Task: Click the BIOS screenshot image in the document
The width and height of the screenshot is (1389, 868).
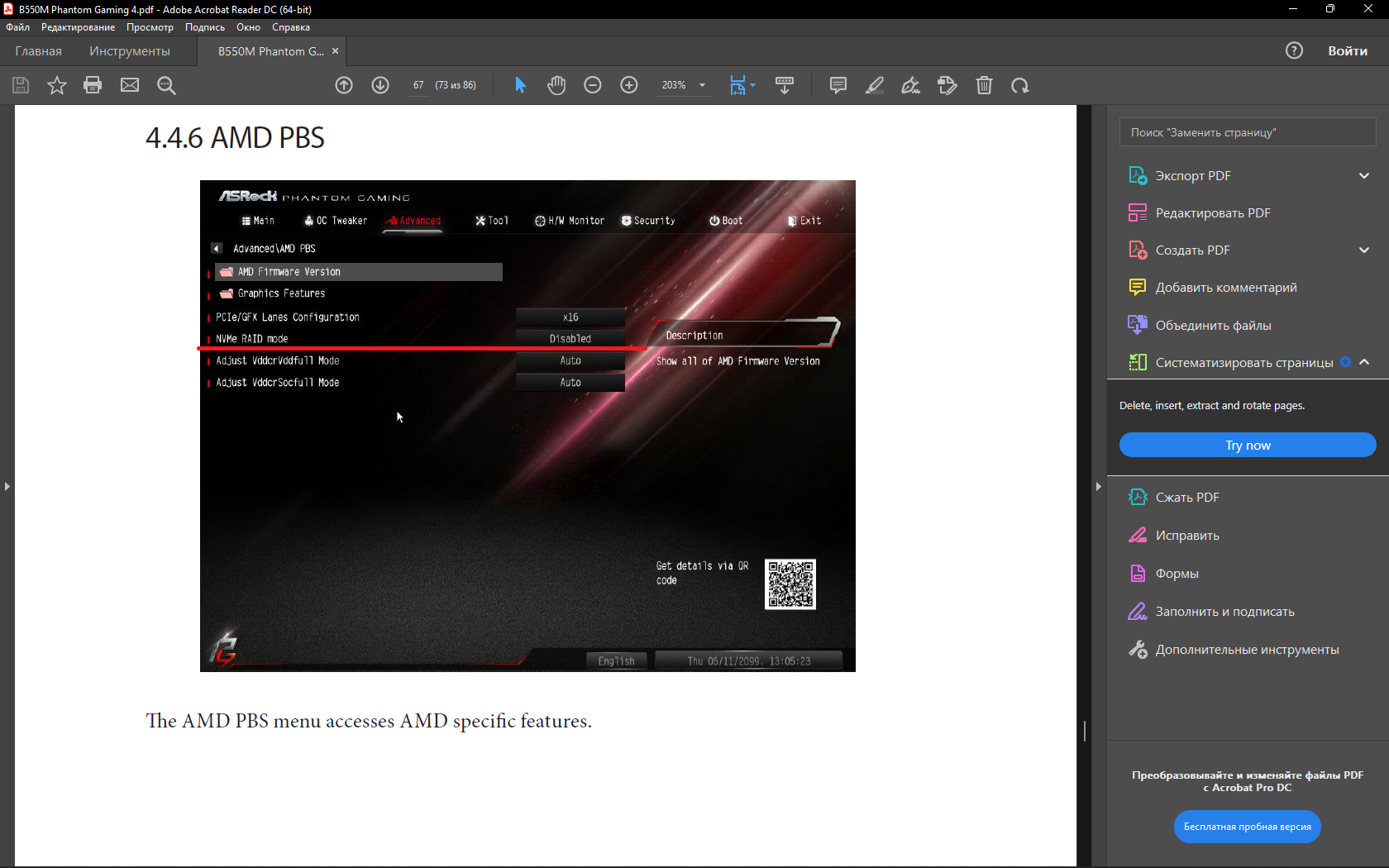Action: tap(527, 426)
